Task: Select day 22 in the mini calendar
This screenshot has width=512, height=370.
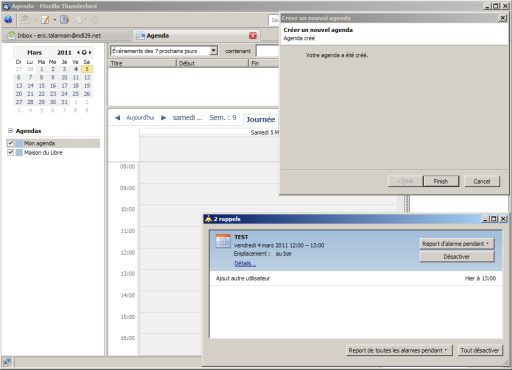Action: click(42, 94)
